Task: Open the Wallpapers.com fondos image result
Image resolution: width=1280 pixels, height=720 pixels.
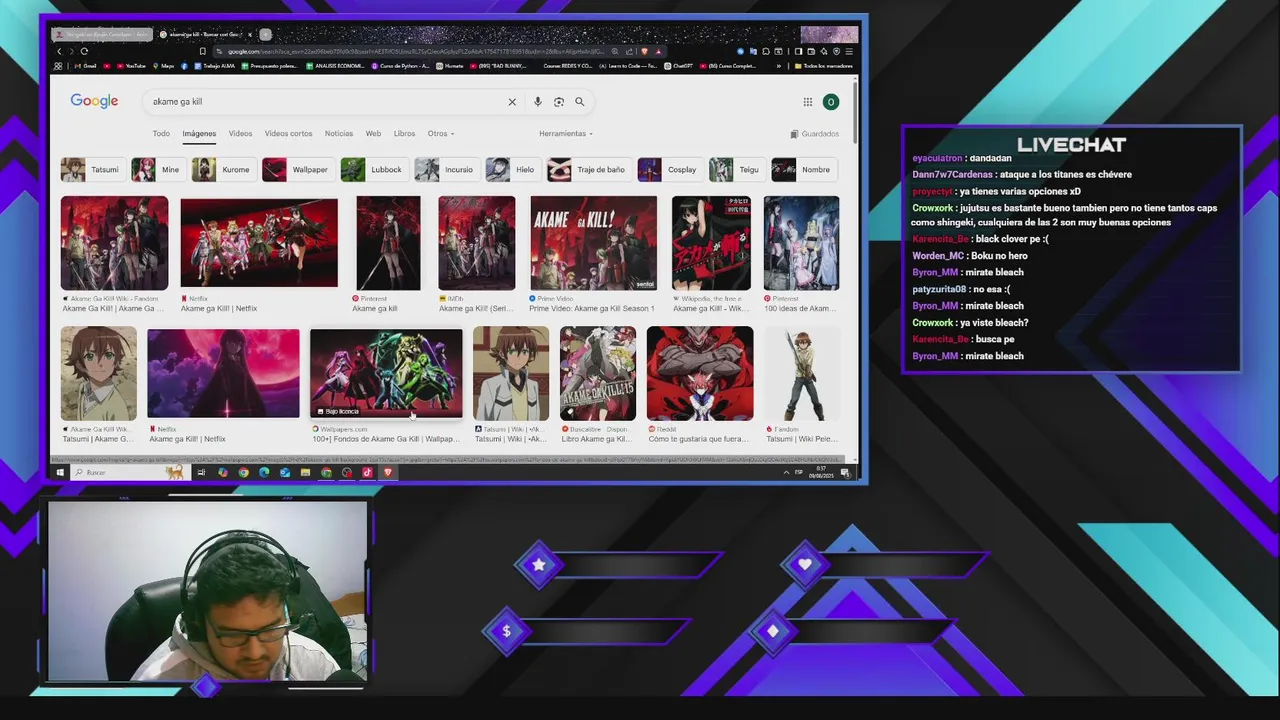Action: click(x=386, y=373)
